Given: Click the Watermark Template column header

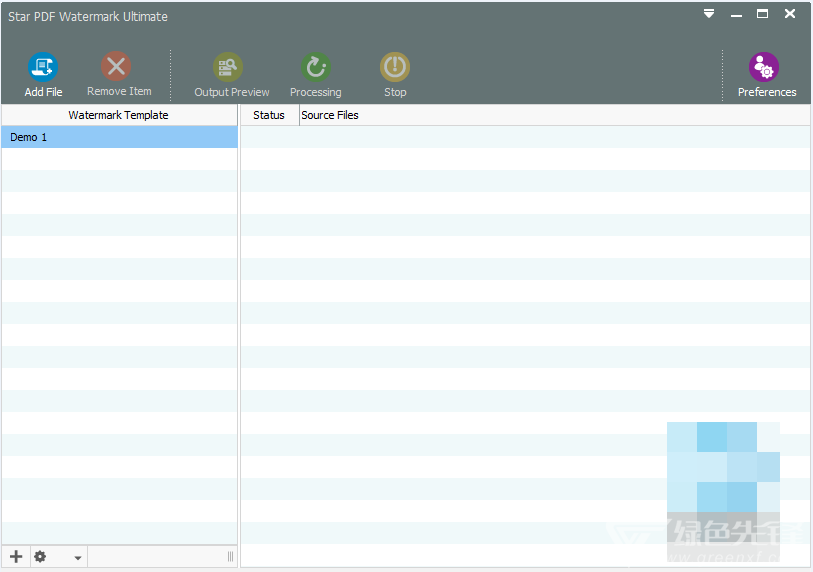Looking at the screenshot, I should click(x=119, y=115).
